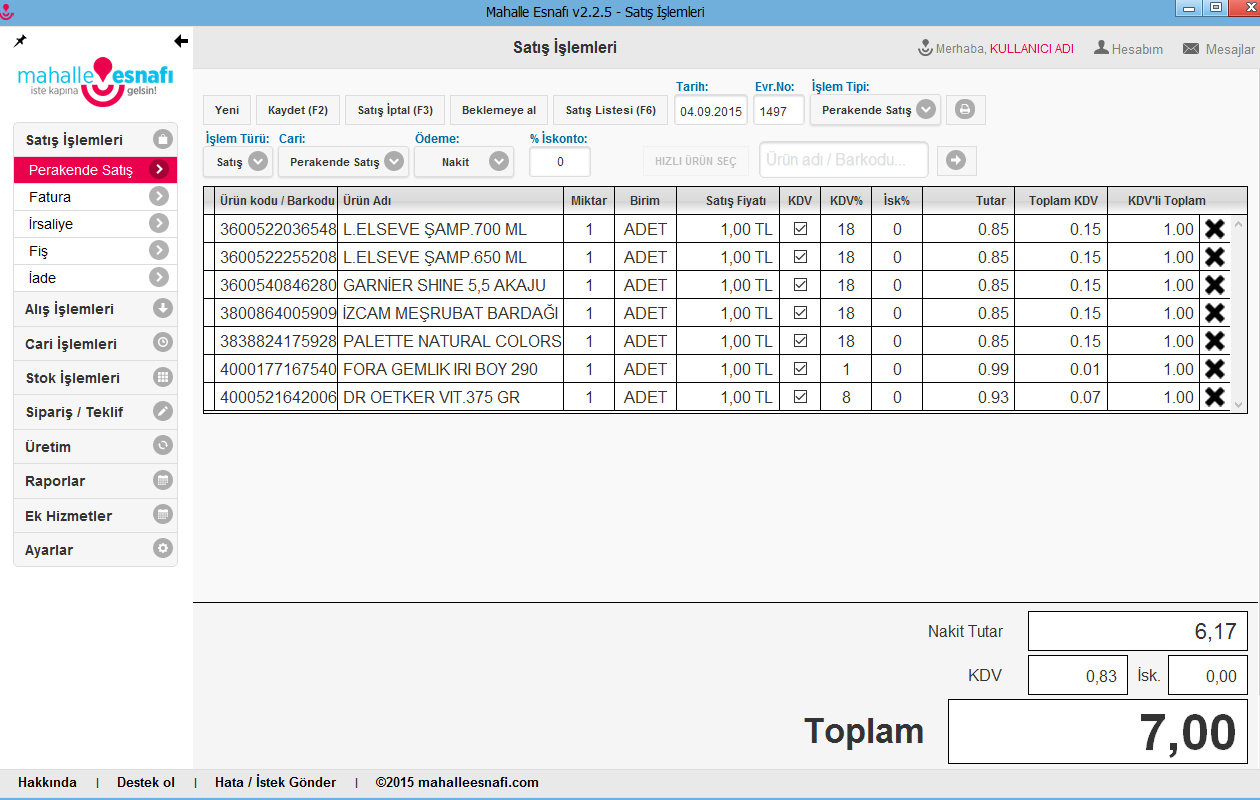This screenshot has height=800, width=1260.
Task: Click the % İskonto input field
Action: pyautogui.click(x=560, y=161)
